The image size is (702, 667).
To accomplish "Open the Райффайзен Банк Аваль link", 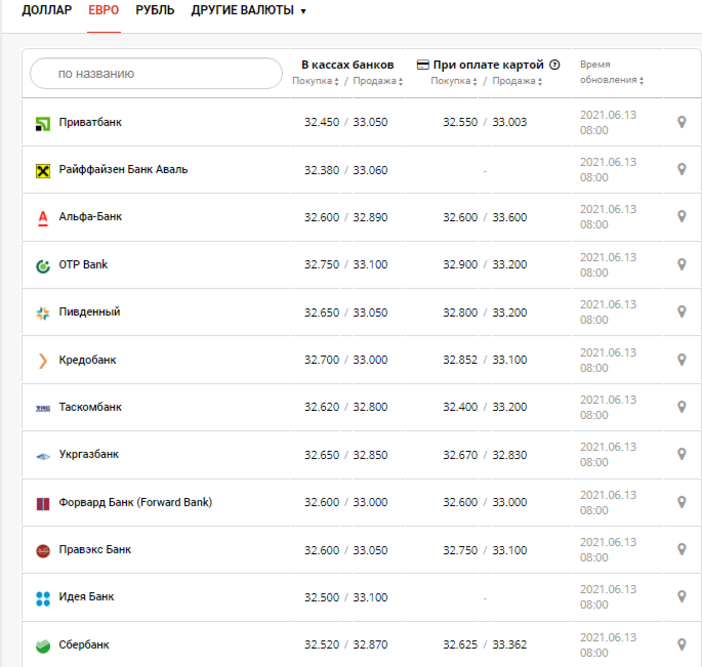I will pos(123,170).
